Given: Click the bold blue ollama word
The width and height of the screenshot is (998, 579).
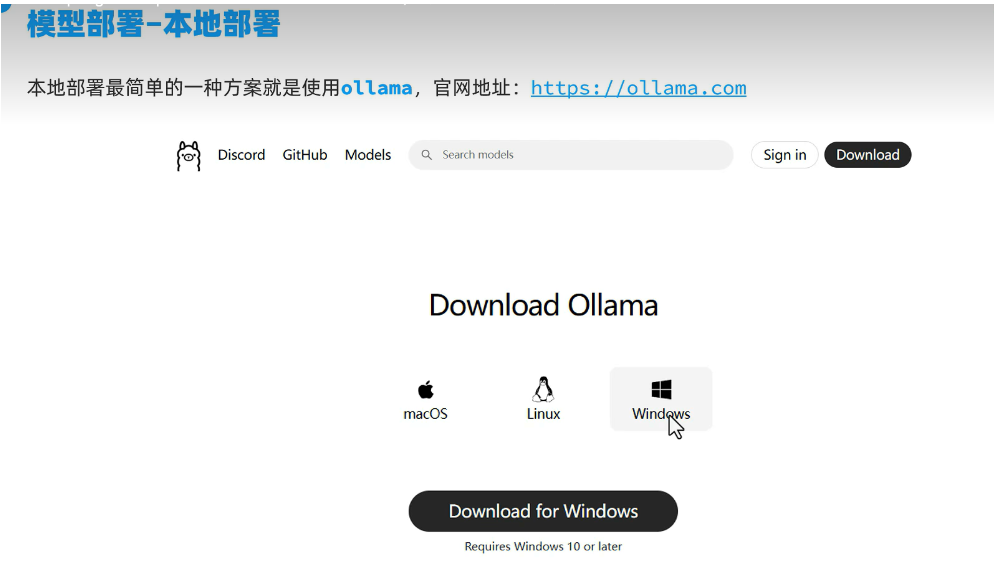Looking at the screenshot, I should (377, 88).
